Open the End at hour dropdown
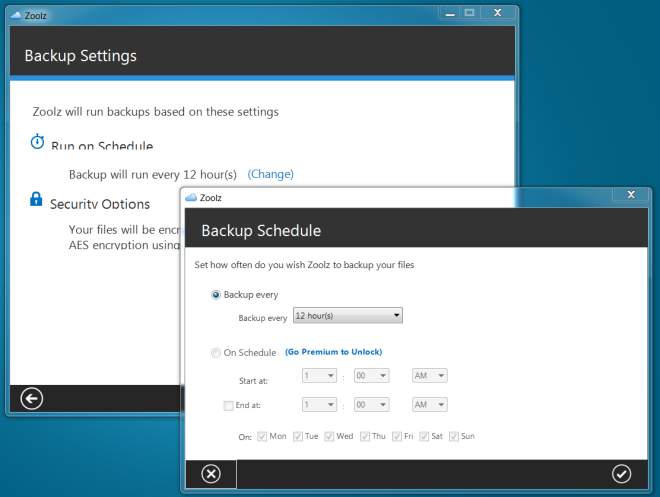 point(319,404)
